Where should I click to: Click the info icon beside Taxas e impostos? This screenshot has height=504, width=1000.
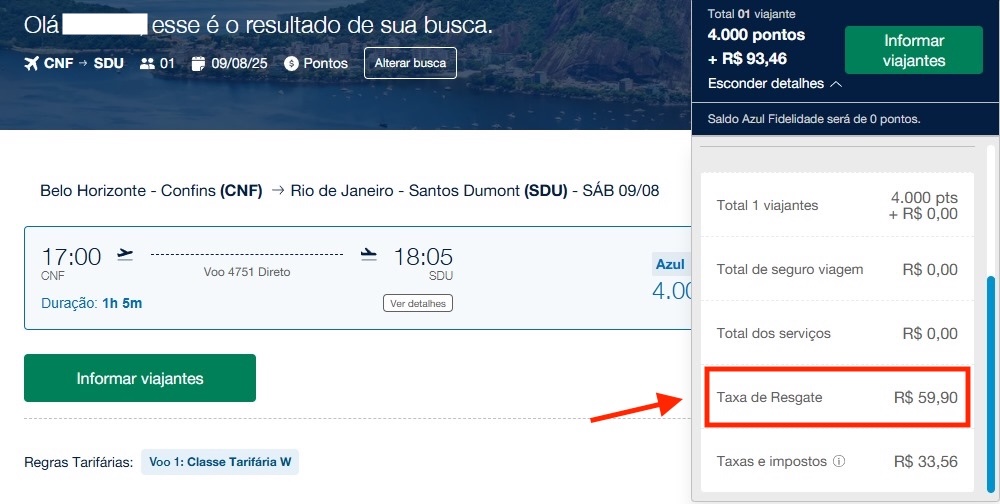[x=839, y=462]
